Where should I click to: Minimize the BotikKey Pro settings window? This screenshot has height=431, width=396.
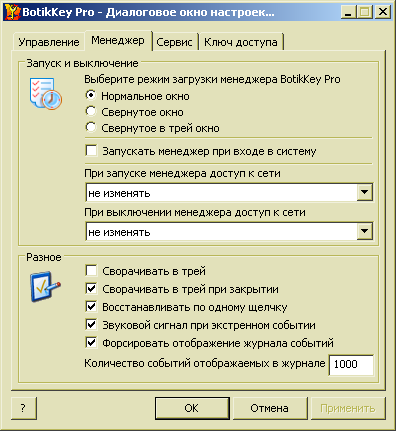tap(348, 12)
